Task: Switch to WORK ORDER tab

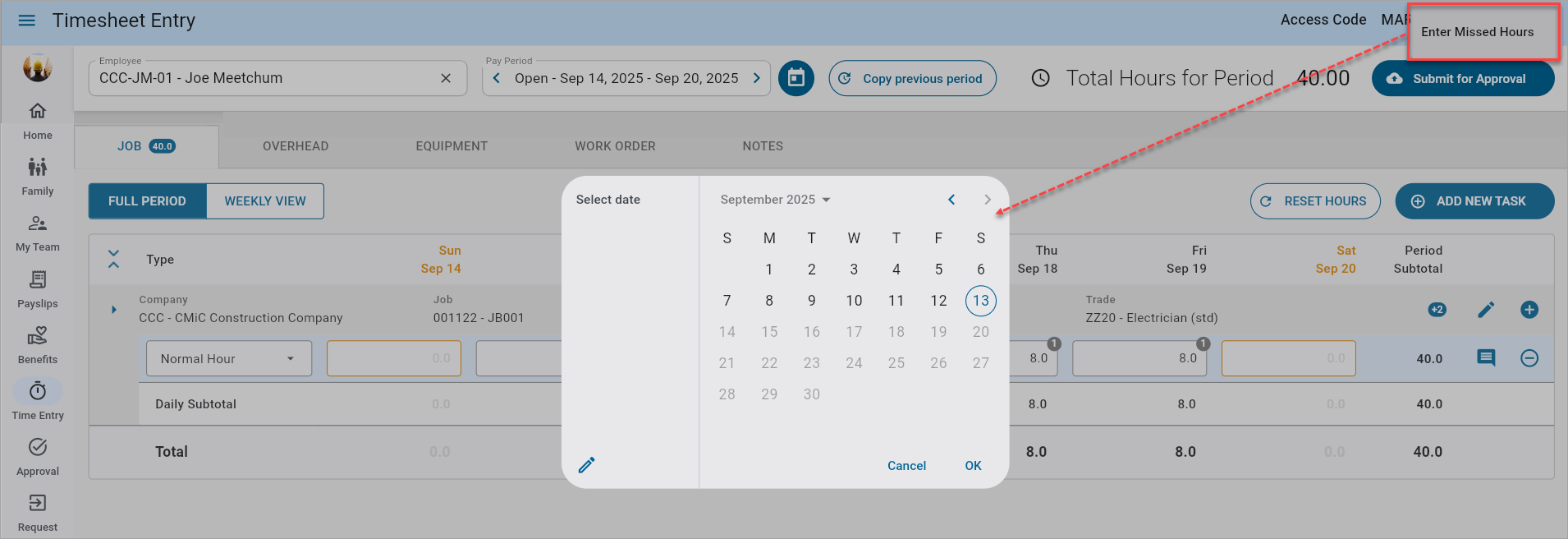Action: 615,146
